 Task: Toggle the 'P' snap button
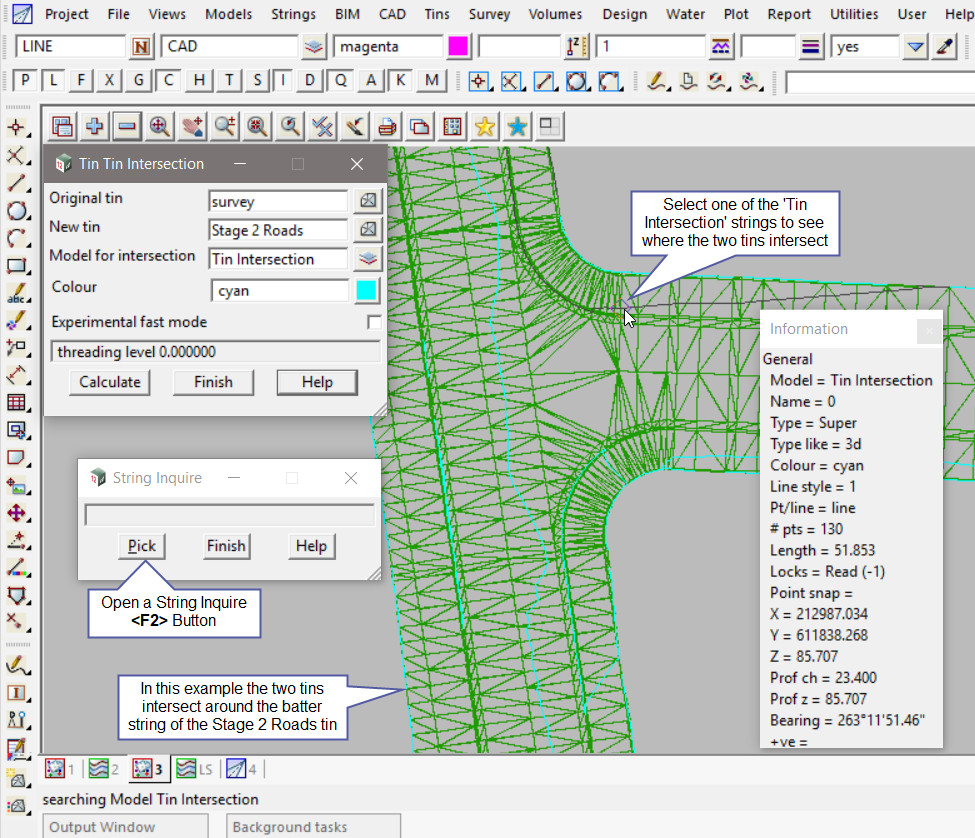26,81
